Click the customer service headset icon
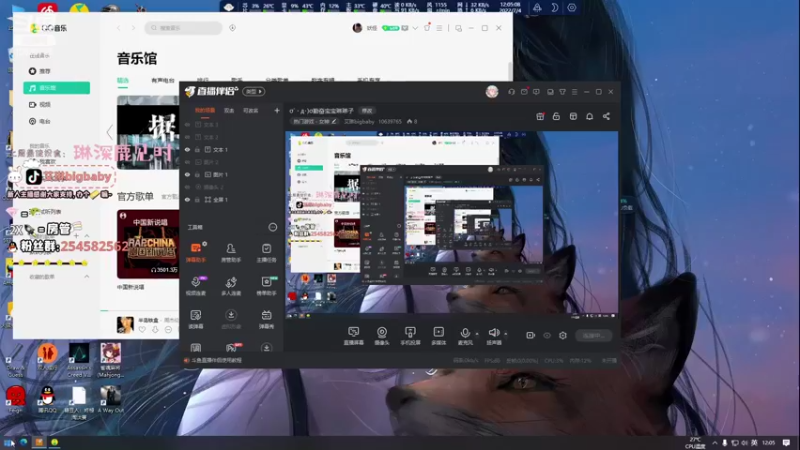The width and height of the screenshot is (800, 450). [511, 92]
